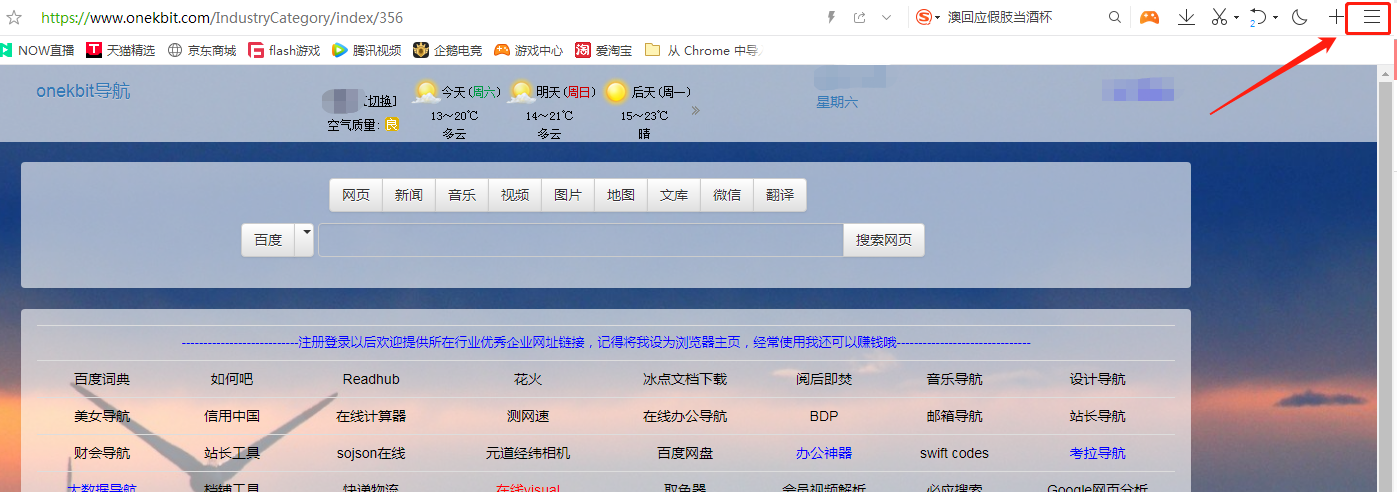
Task: Click the magnifier search icon
Action: click(1115, 18)
